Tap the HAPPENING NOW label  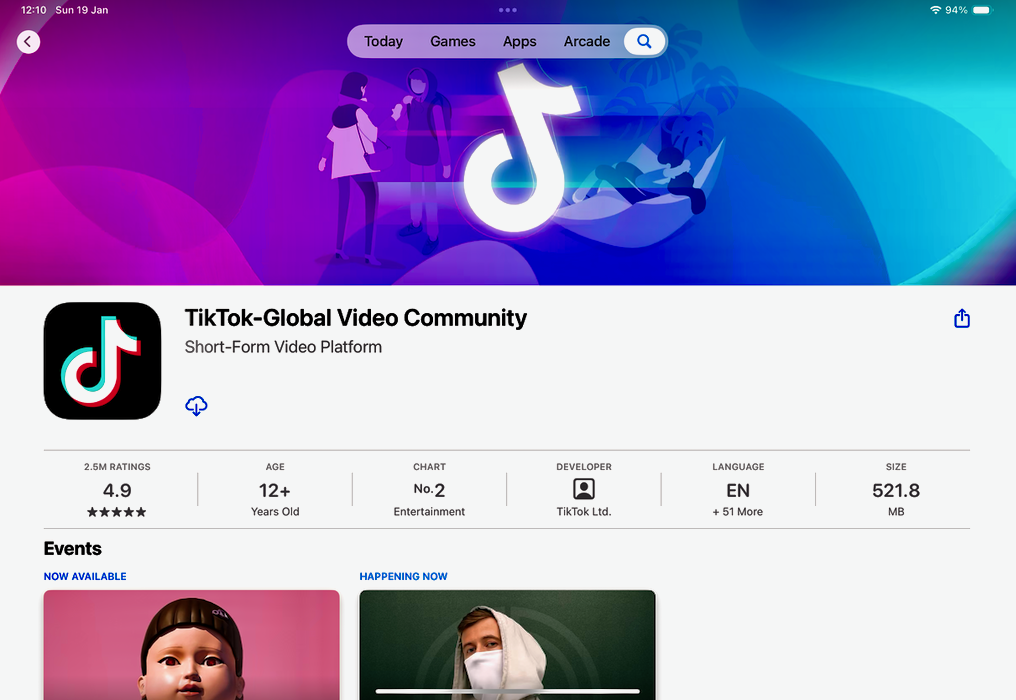click(403, 576)
